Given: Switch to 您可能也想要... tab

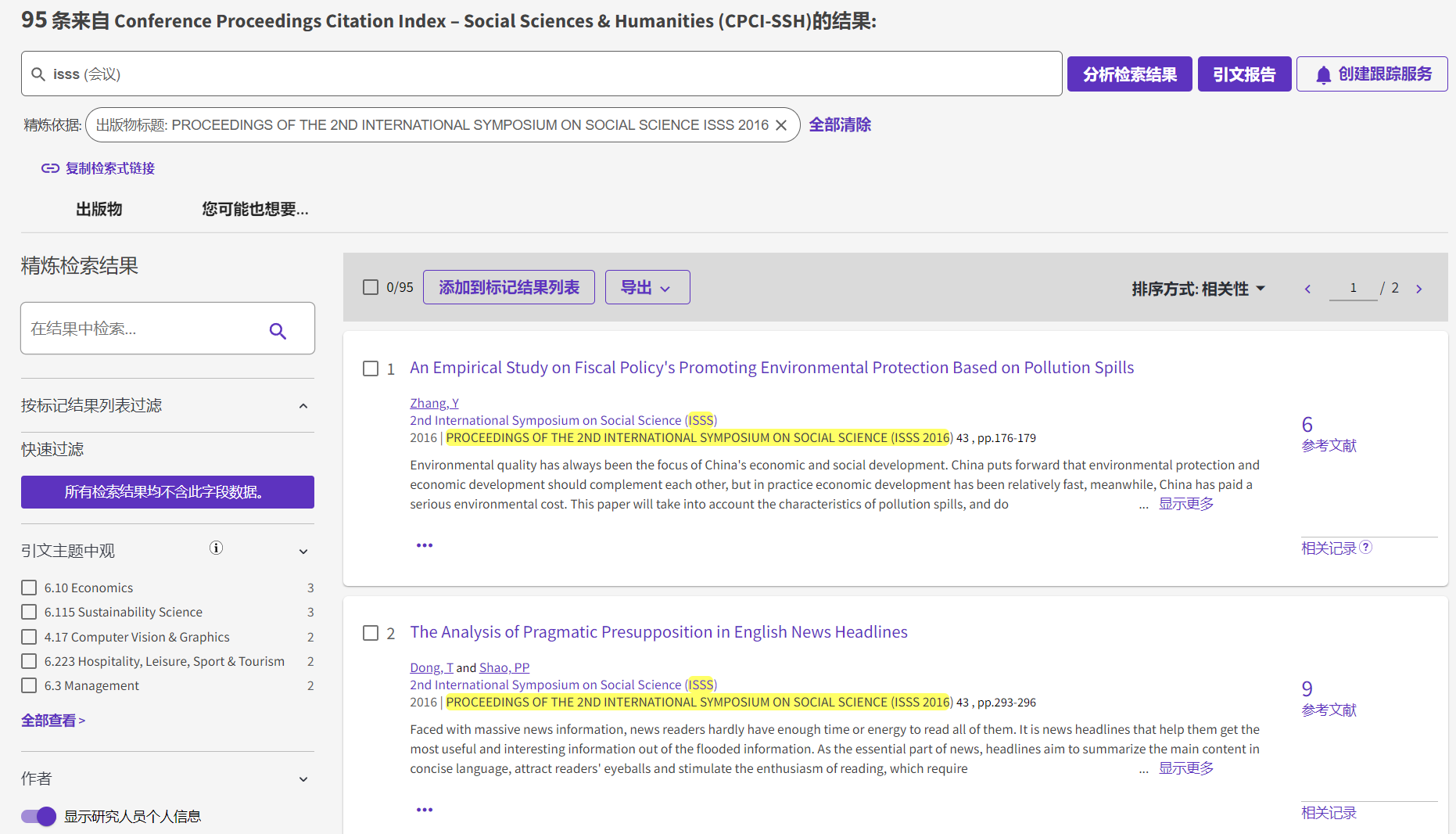Looking at the screenshot, I should click(x=255, y=209).
